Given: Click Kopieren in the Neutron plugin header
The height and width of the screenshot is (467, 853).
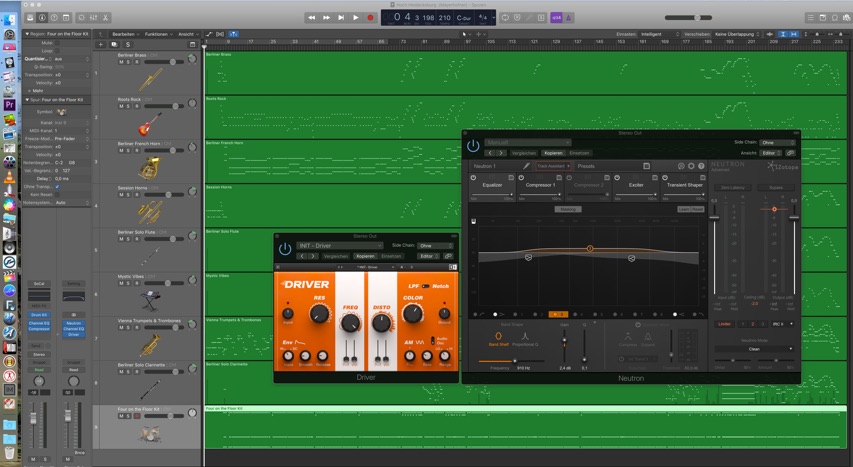Looking at the screenshot, I should tap(552, 153).
